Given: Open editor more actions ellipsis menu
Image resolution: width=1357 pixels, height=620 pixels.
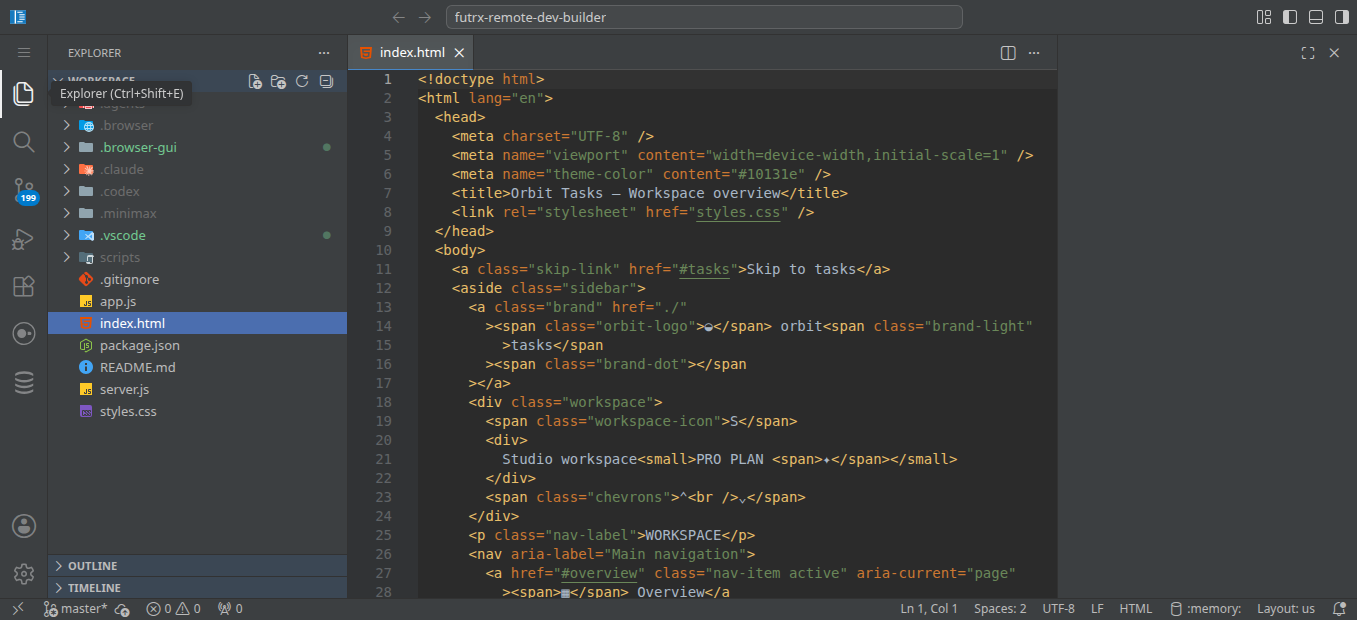Looking at the screenshot, I should (x=1034, y=53).
